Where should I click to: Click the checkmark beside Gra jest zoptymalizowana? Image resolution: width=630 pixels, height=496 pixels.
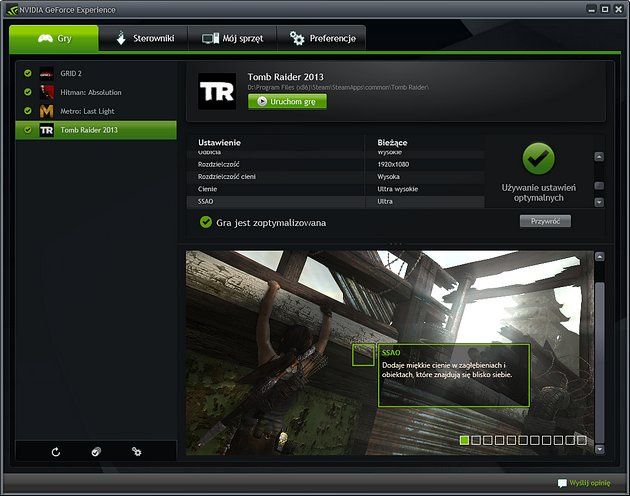206,222
